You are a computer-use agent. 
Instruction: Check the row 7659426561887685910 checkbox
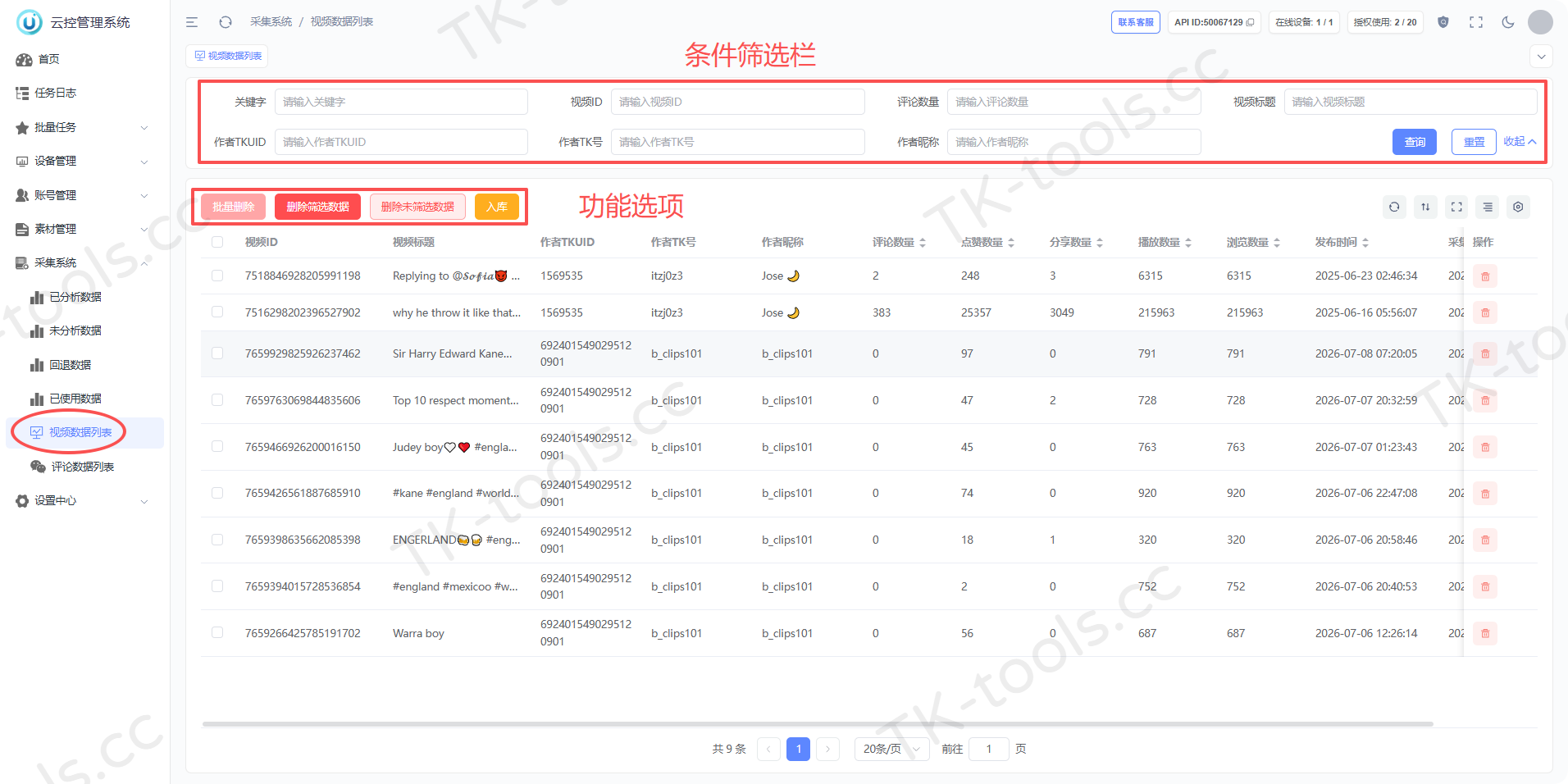217,493
